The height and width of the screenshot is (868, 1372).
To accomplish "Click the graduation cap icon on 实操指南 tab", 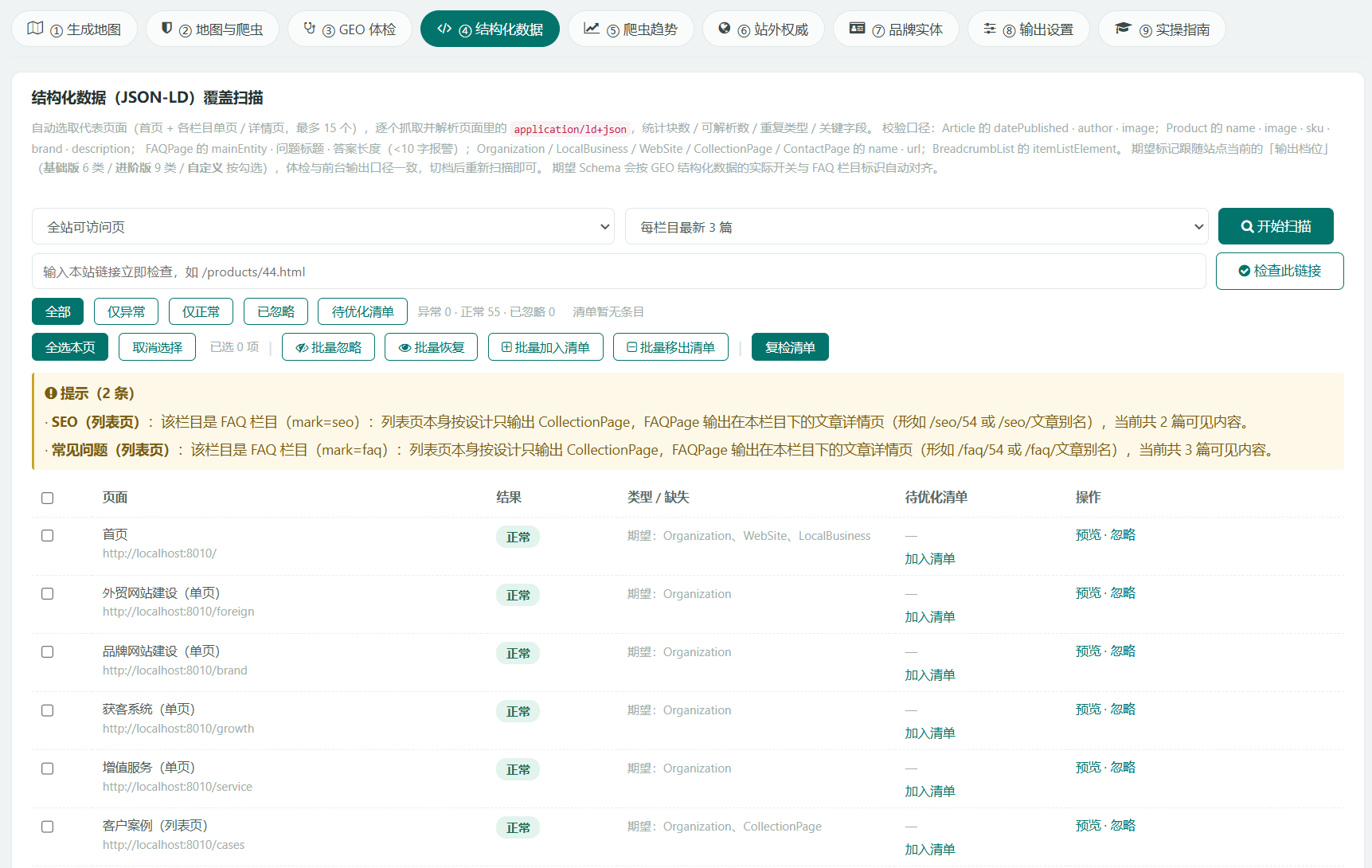I will 1123,29.
